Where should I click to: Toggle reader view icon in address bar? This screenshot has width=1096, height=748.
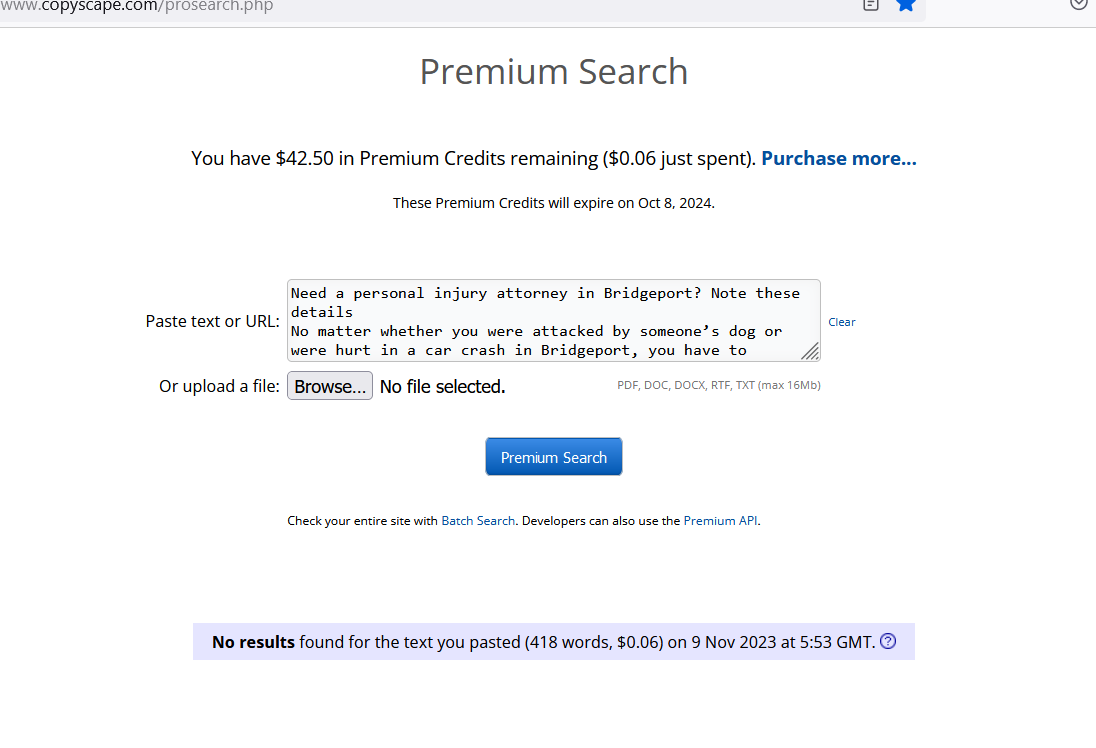871,4
